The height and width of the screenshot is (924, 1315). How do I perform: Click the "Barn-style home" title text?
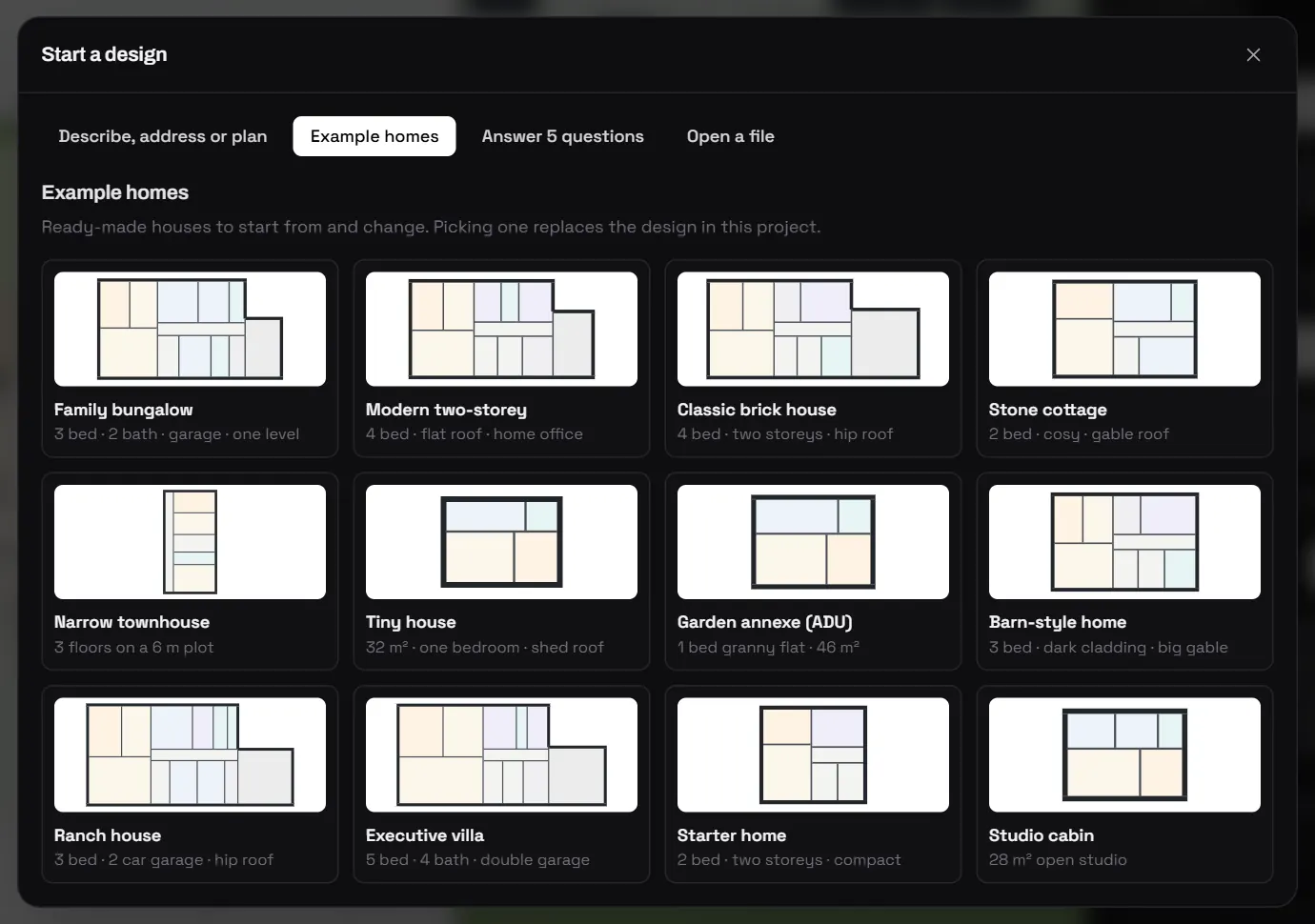[1058, 622]
